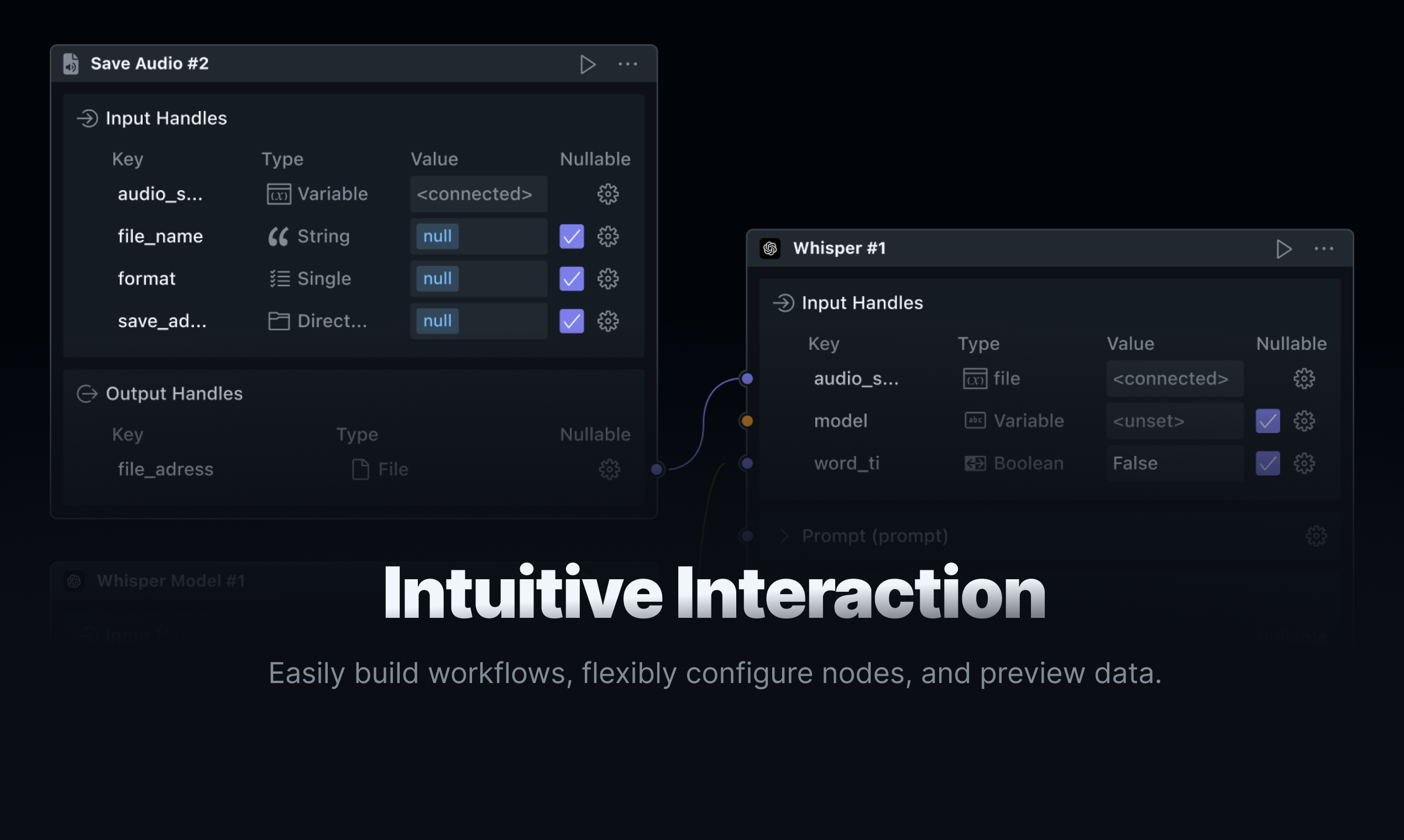The height and width of the screenshot is (840, 1404).
Task: Toggle nullable checkbox for word_ti
Action: pos(1267,464)
